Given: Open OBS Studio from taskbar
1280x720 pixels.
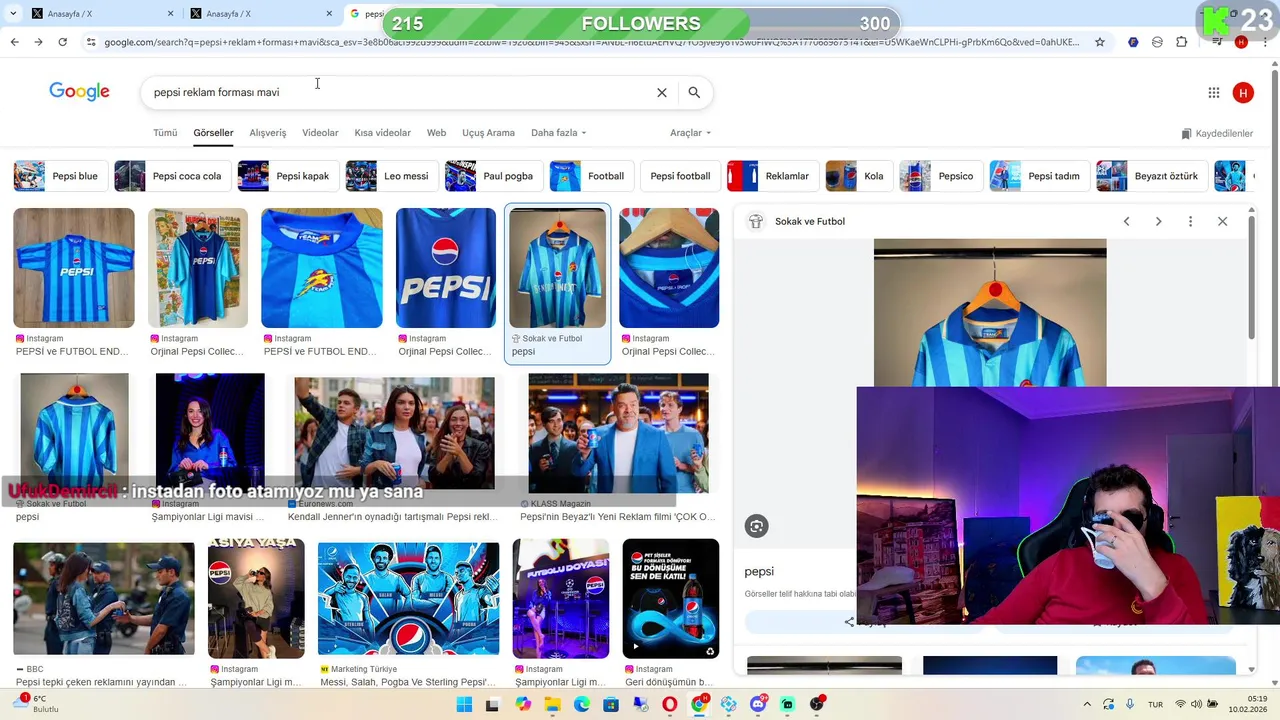Looking at the screenshot, I should point(817,705).
